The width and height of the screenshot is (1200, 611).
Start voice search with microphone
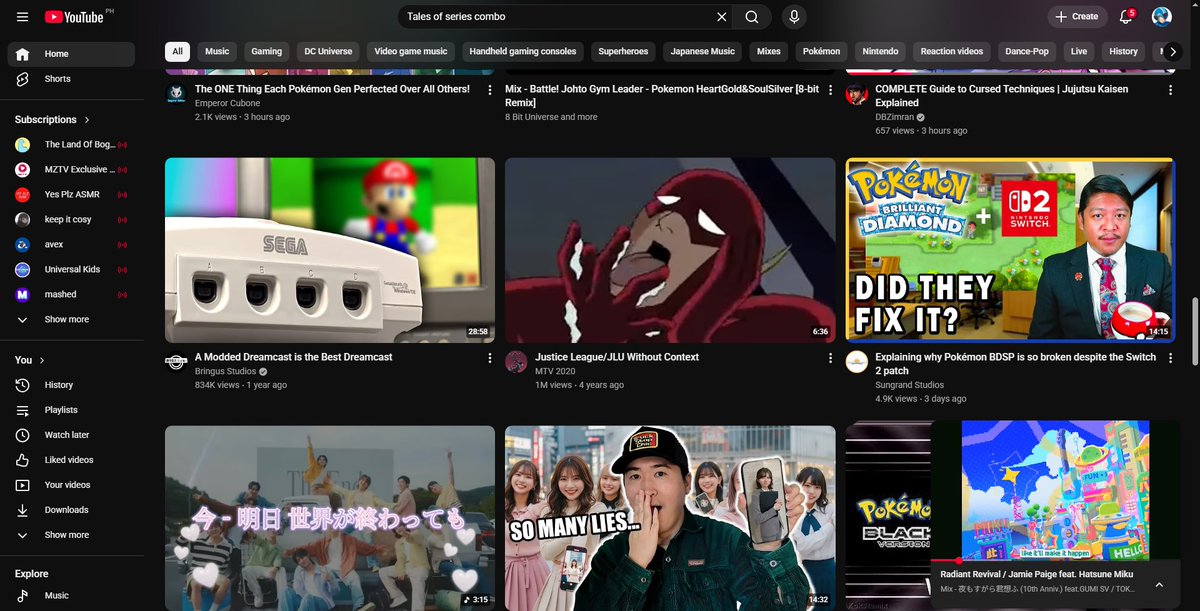794,17
